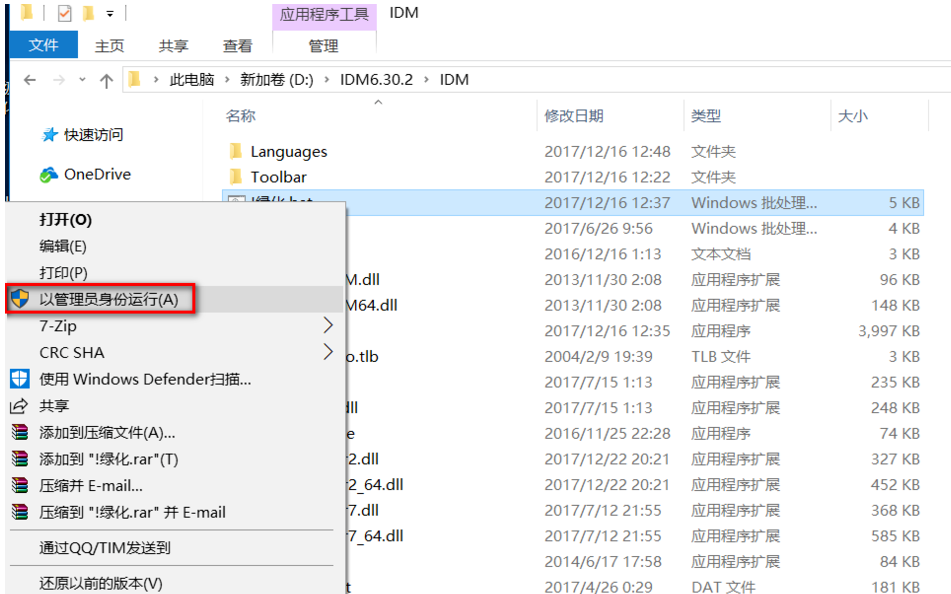The image size is (951, 594).
Task: Choose 打印(P) in the context menu
Action: point(63,273)
